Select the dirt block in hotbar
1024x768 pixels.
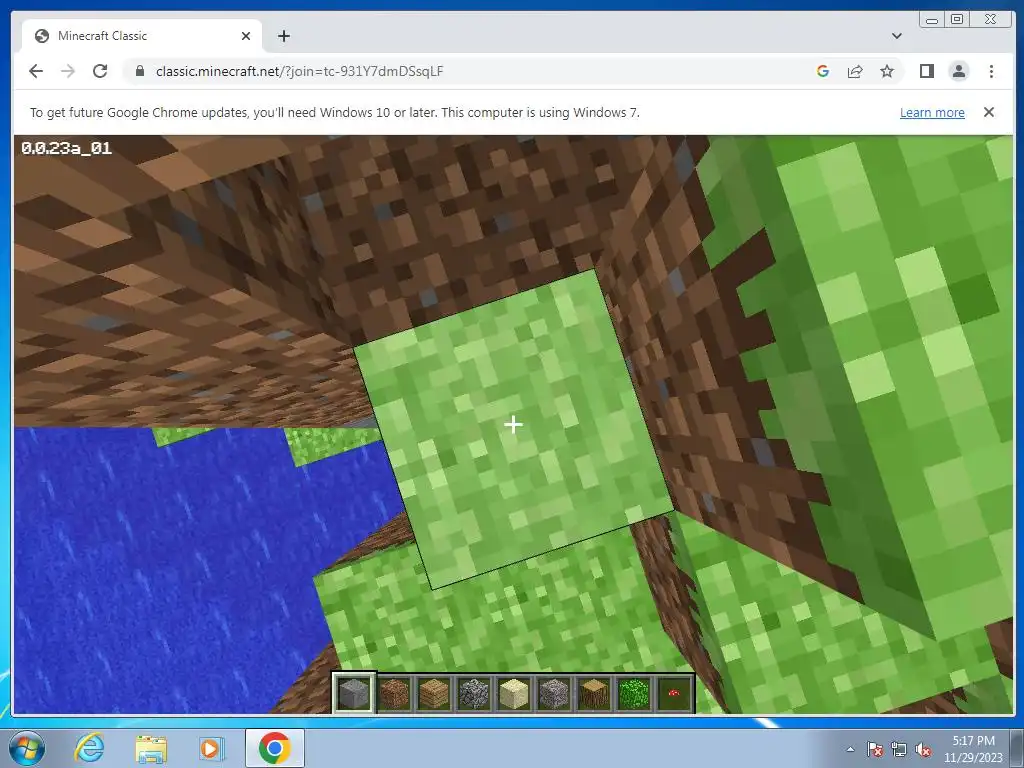(x=394, y=693)
